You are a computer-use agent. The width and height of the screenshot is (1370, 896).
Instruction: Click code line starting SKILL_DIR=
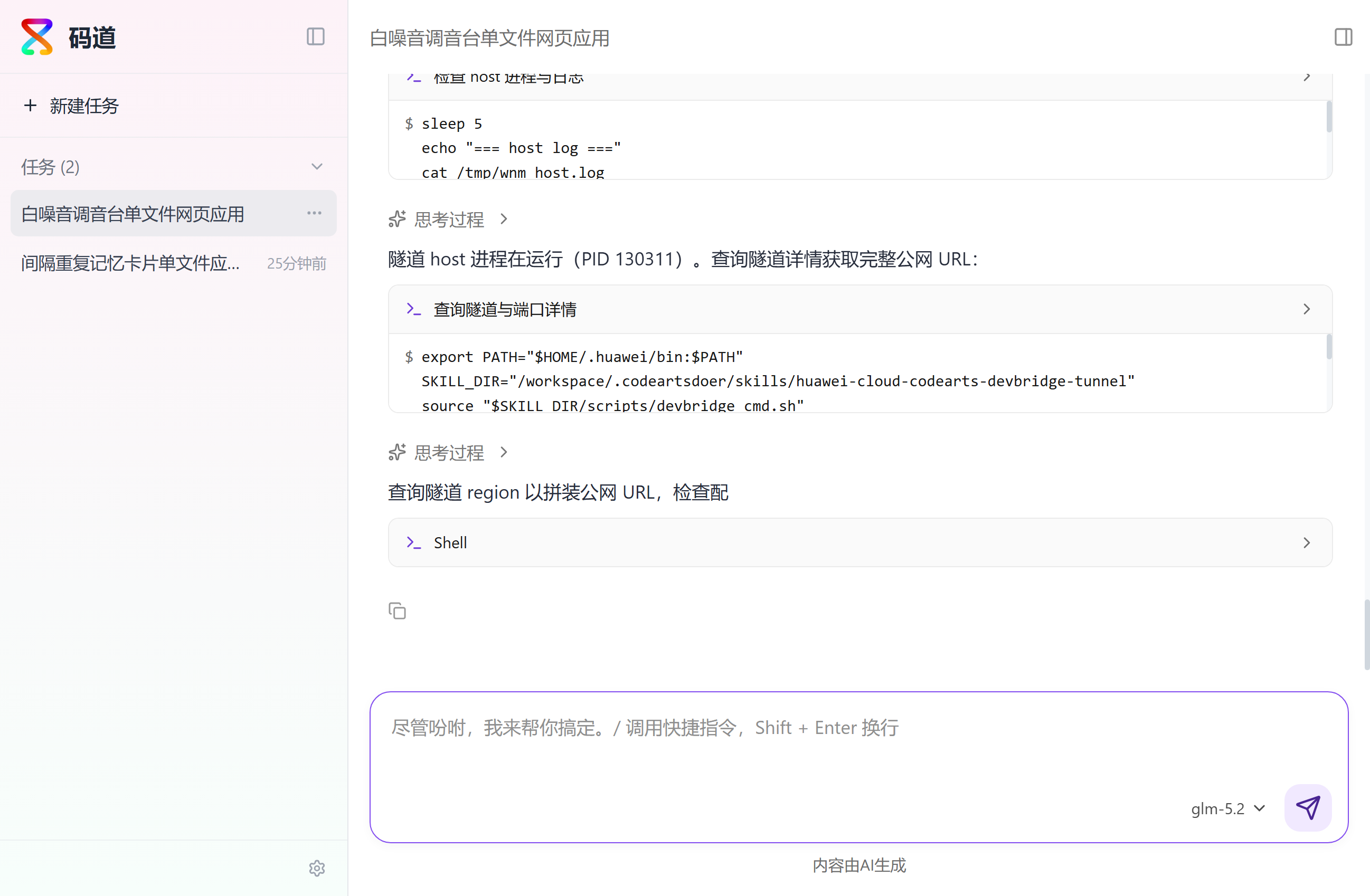[x=778, y=381]
